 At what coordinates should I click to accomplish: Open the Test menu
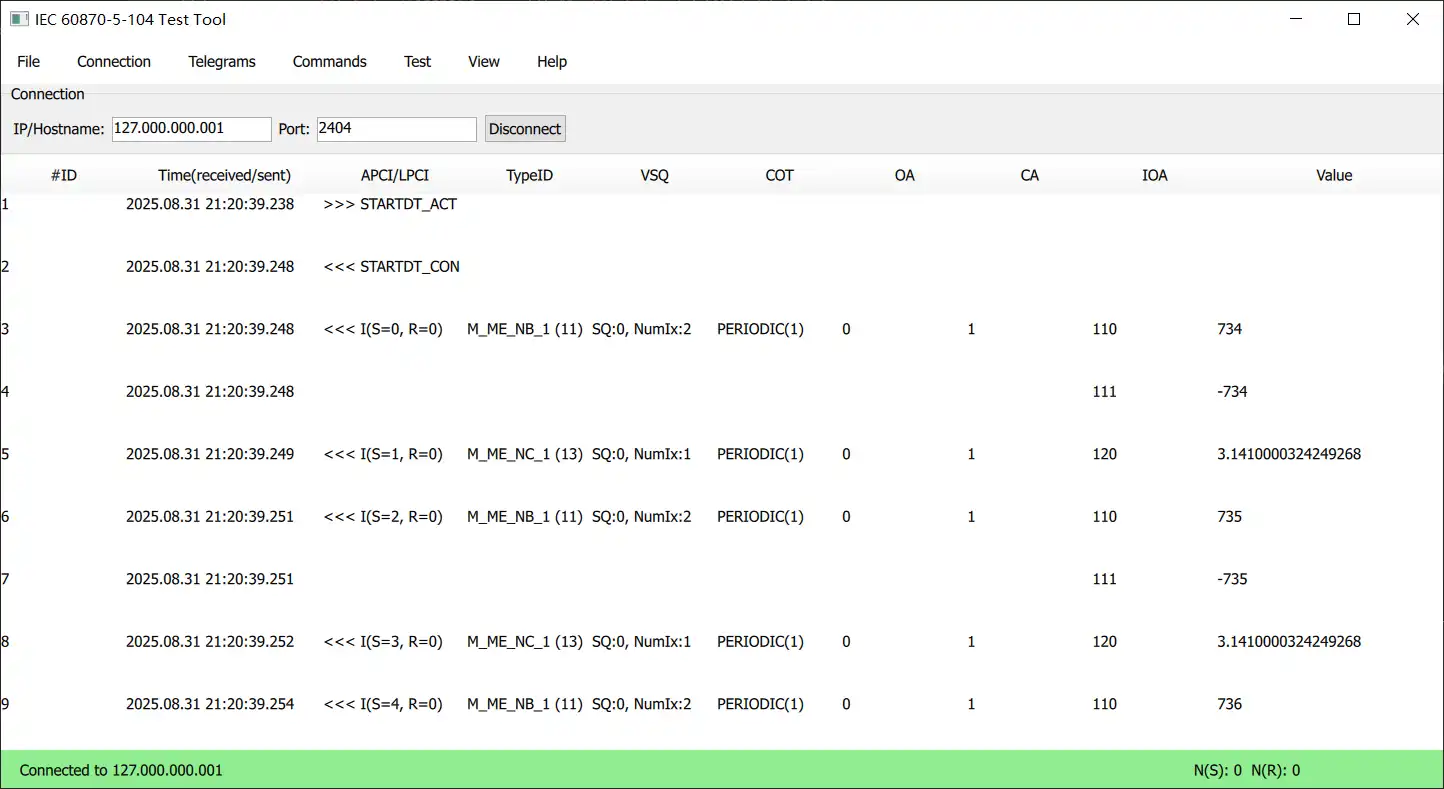[x=417, y=62]
